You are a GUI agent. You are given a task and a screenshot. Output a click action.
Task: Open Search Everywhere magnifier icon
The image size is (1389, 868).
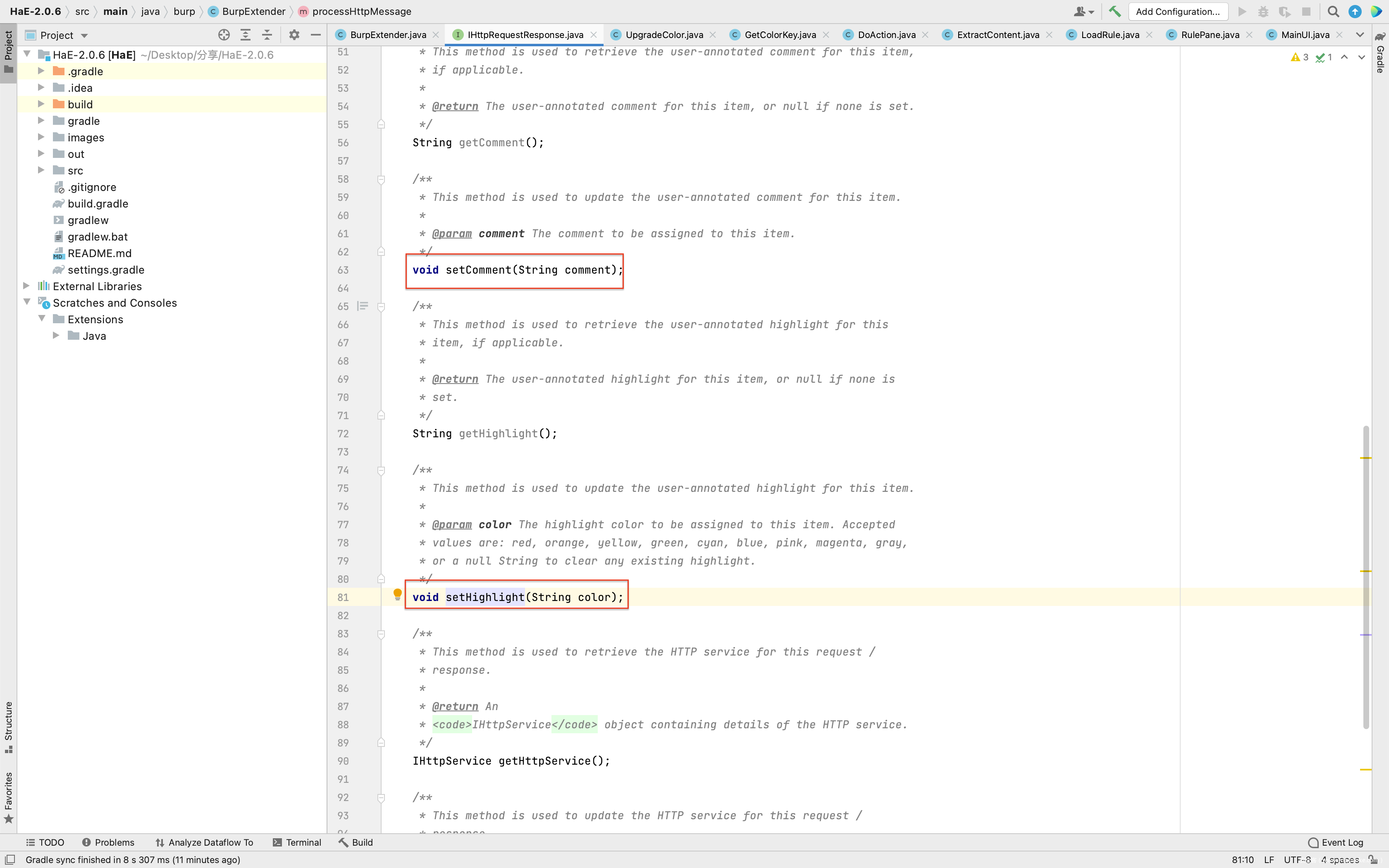pos(1333,12)
